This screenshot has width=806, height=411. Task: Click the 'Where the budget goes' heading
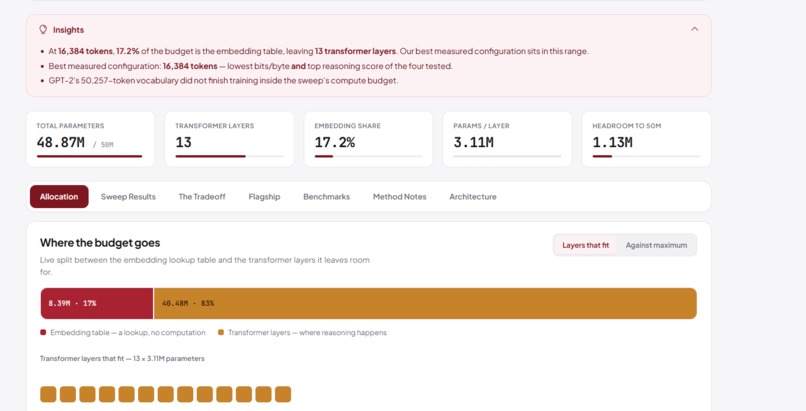coord(100,242)
